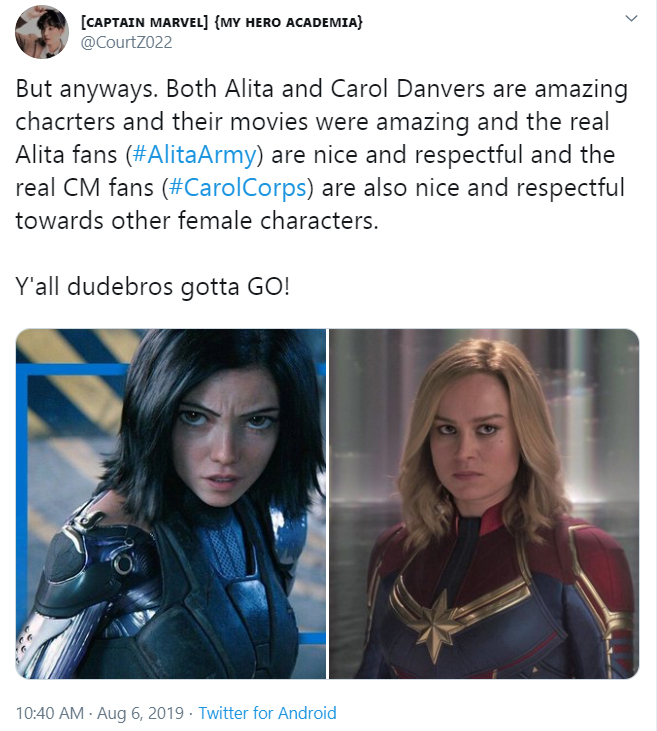Open the tweet options chevron menu

631,19
